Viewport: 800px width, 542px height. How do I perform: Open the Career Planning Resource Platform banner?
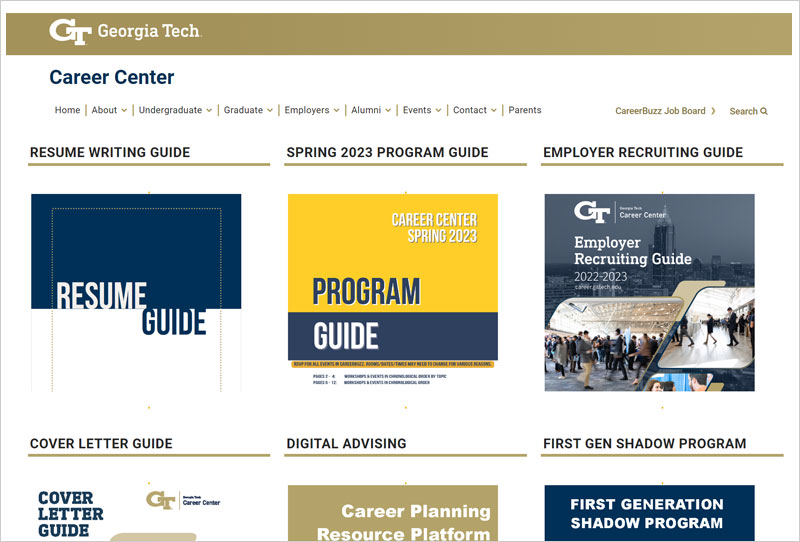click(393, 513)
